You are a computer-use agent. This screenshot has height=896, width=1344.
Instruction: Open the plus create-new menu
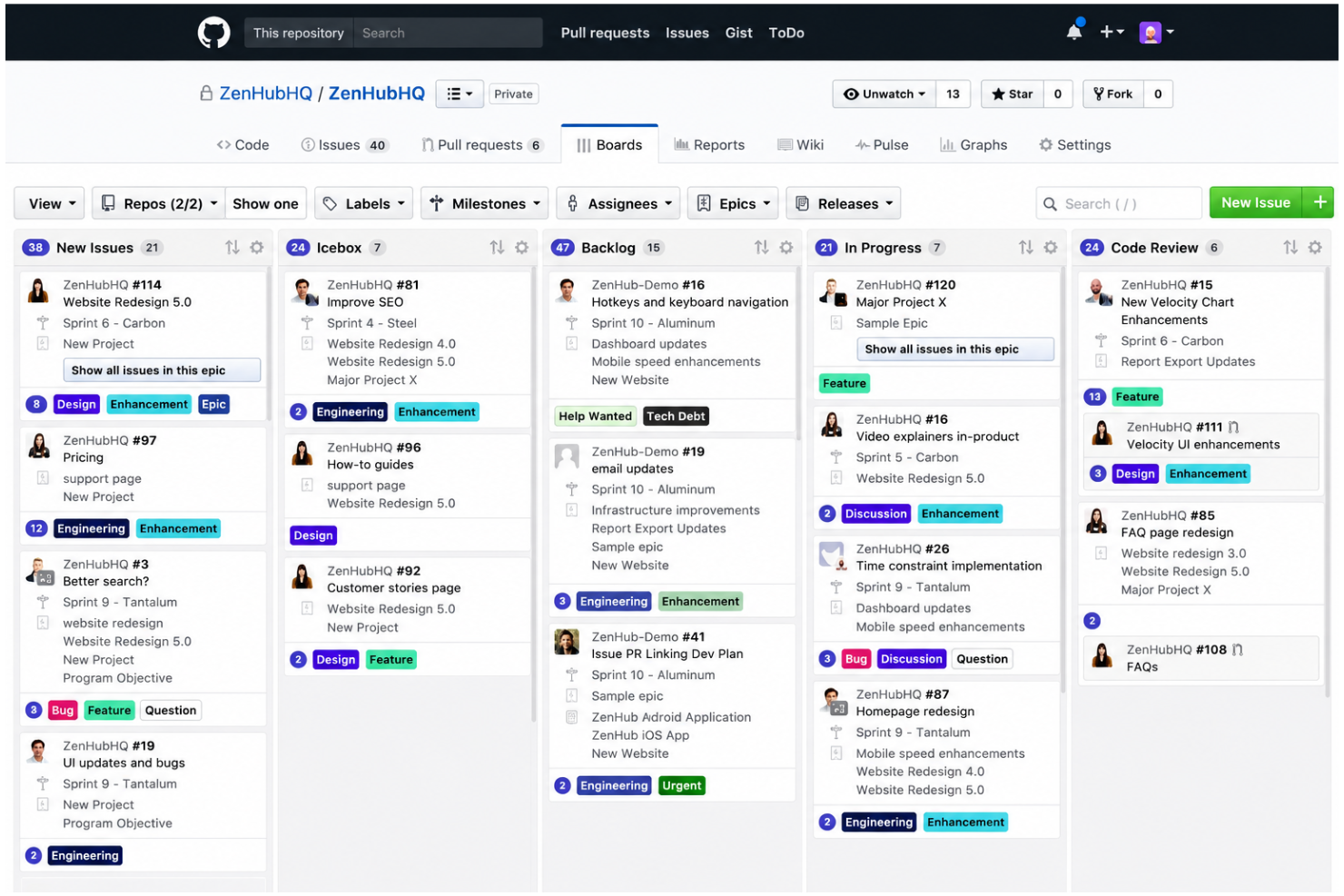1112,32
